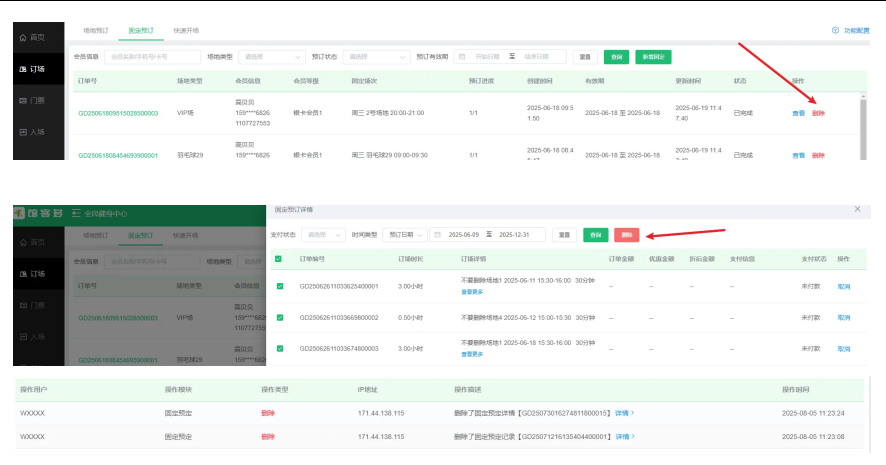
Task: Click calendar icon before 2025-06-09 in detail dialog
Action: (x=437, y=235)
